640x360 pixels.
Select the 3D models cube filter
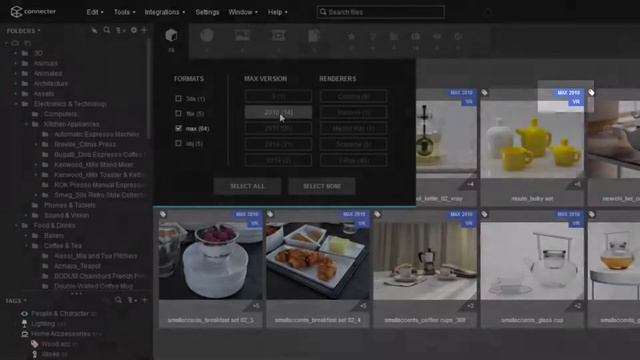[x=171, y=35]
